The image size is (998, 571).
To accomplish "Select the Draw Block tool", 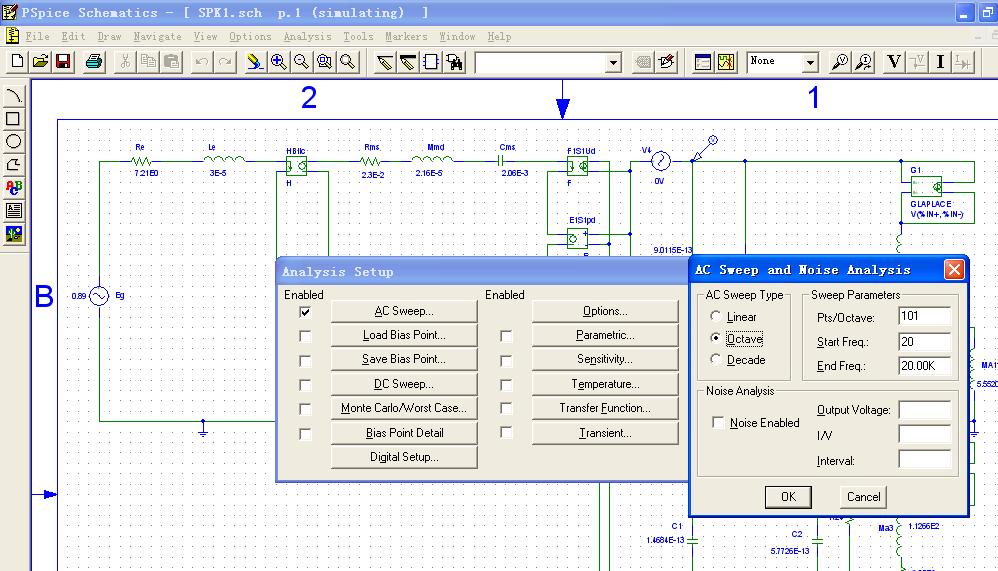I will [431, 62].
